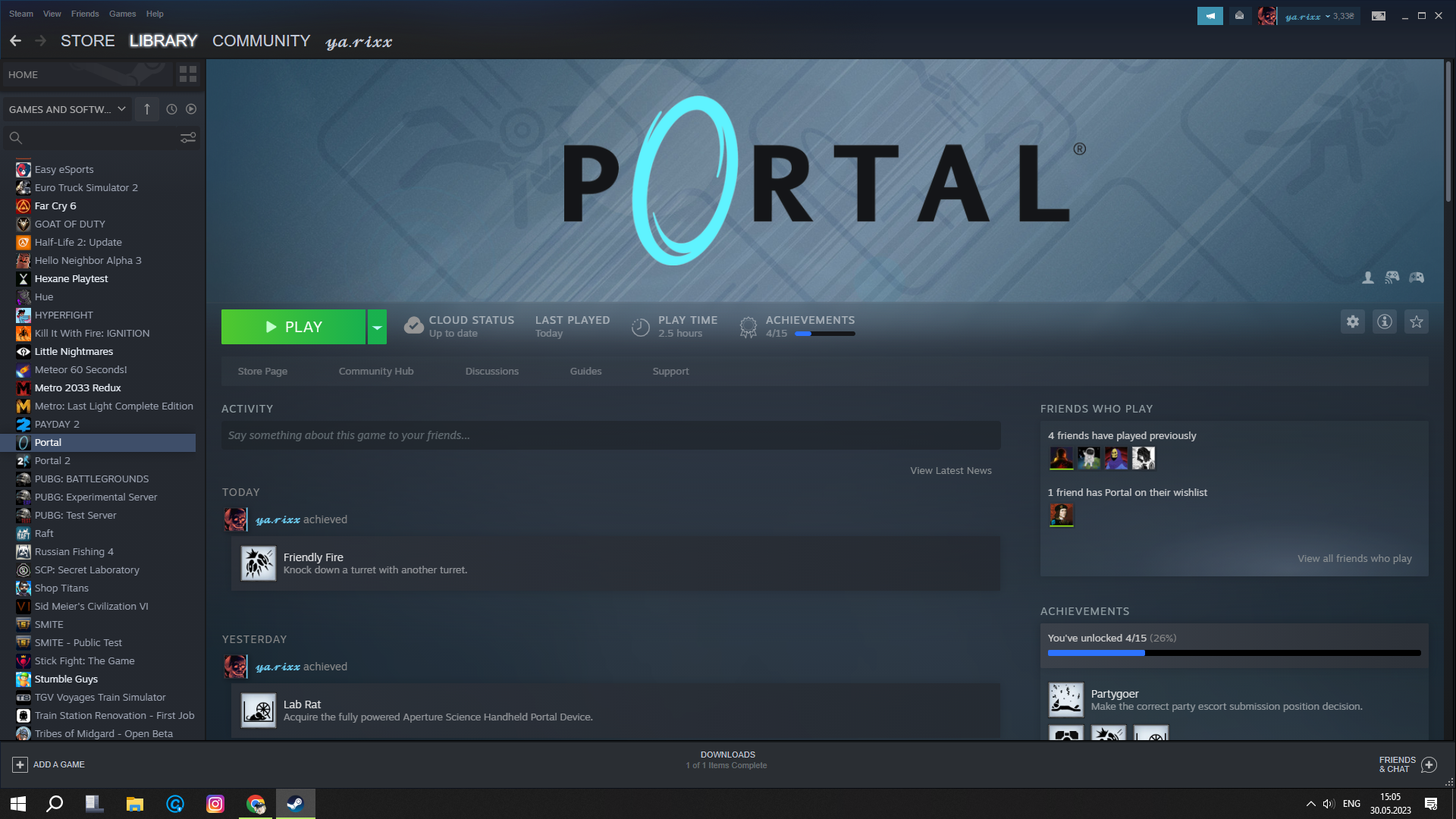The height and width of the screenshot is (819, 1456).
Task: Open library HOME in the sidebar
Action: 86,74
